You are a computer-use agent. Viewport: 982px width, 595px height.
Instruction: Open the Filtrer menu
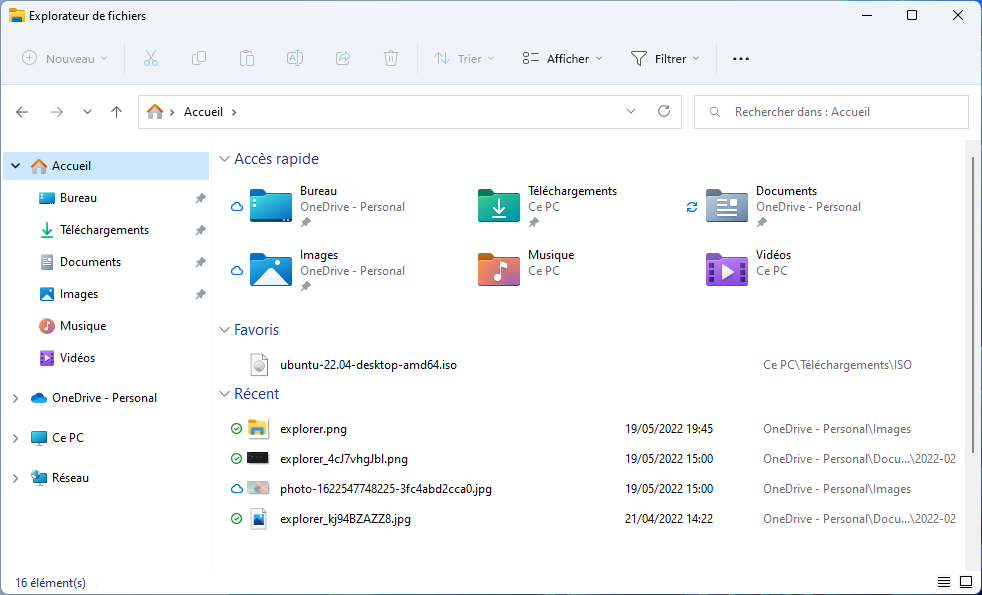point(665,59)
